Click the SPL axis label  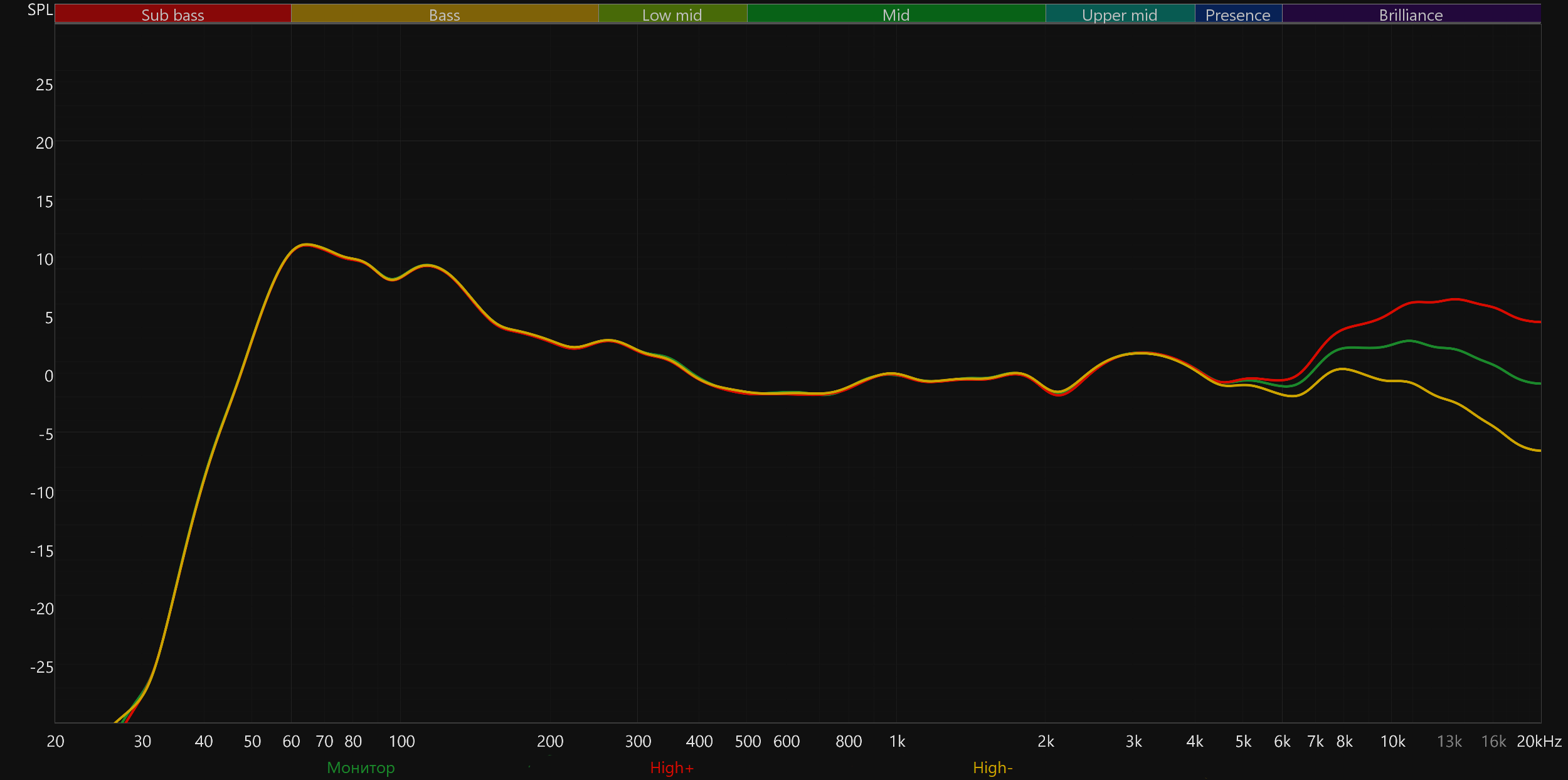pyautogui.click(x=40, y=10)
